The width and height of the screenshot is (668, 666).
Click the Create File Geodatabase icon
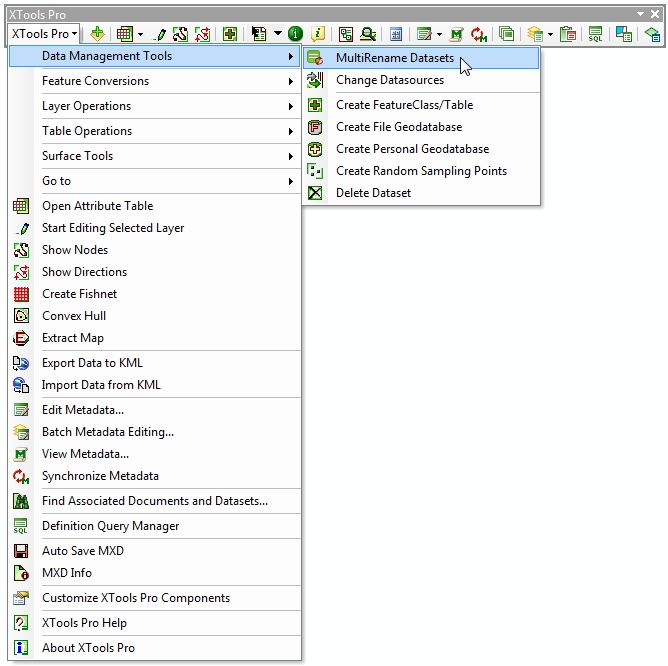[x=315, y=127]
